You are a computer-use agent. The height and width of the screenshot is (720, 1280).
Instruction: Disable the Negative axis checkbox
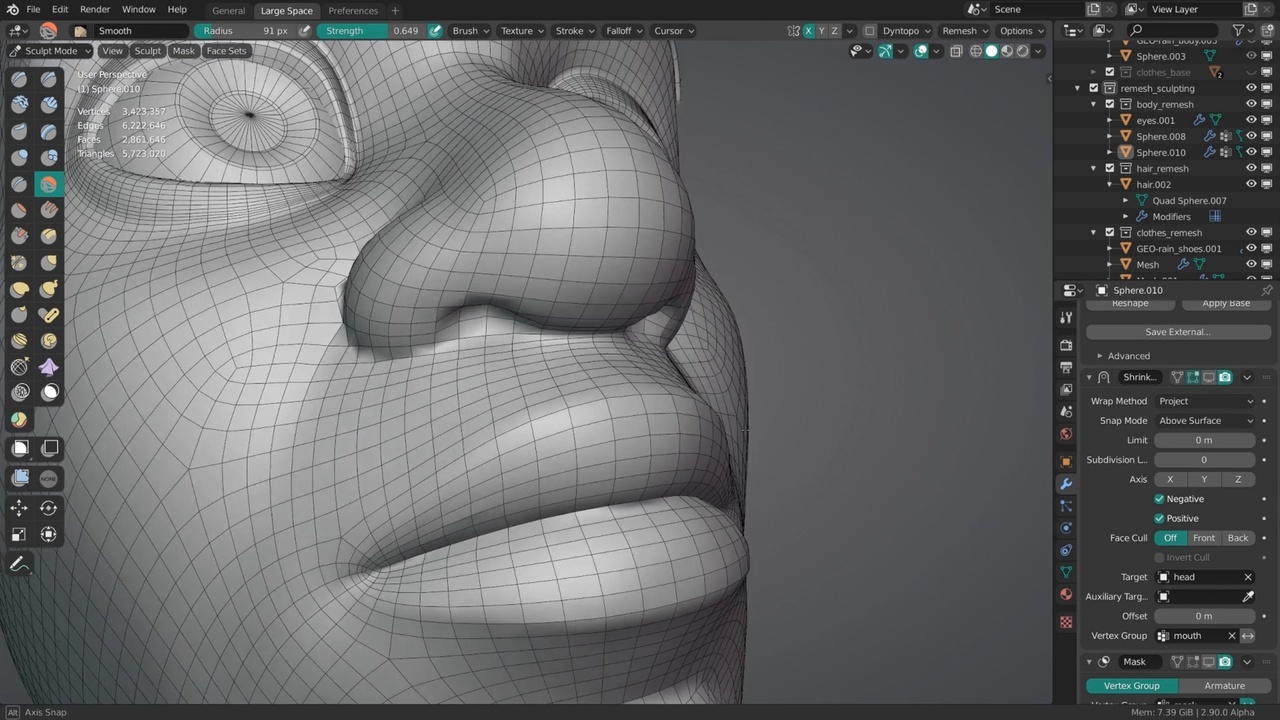(1160, 499)
